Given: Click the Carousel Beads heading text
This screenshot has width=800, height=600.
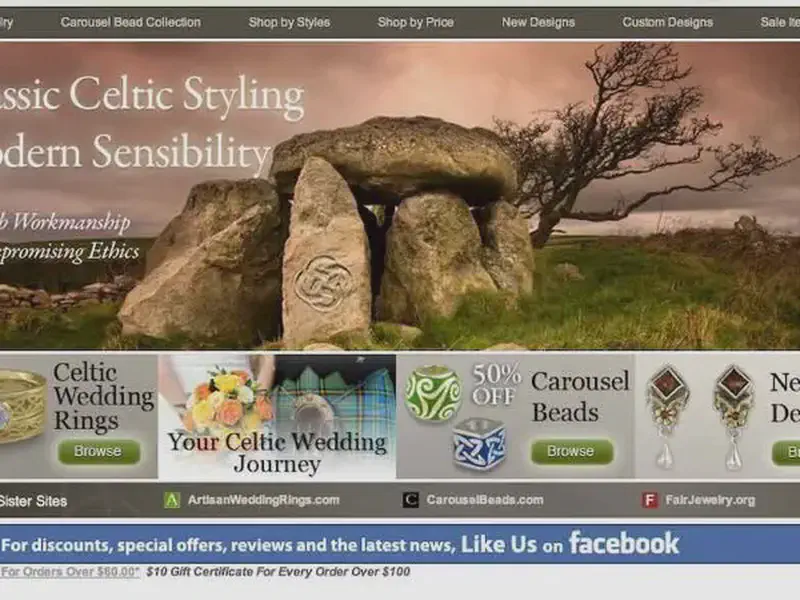Looking at the screenshot, I should 580,397.
